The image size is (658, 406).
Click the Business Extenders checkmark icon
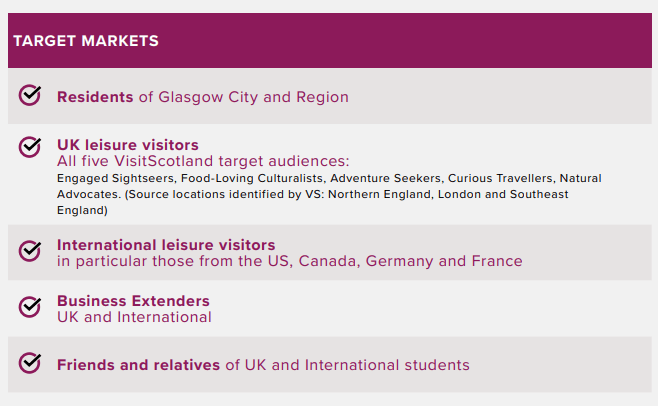[x=30, y=304]
